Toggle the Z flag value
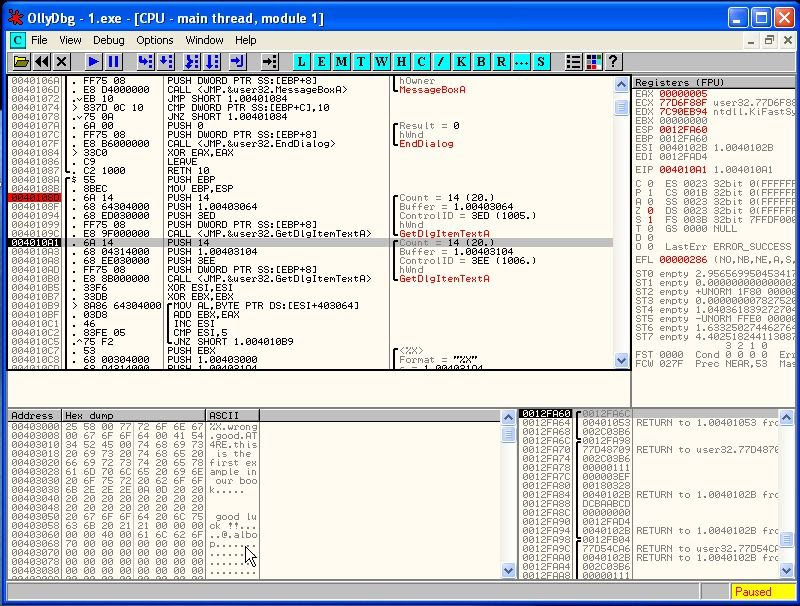This screenshot has height=606, width=800. coord(650,211)
